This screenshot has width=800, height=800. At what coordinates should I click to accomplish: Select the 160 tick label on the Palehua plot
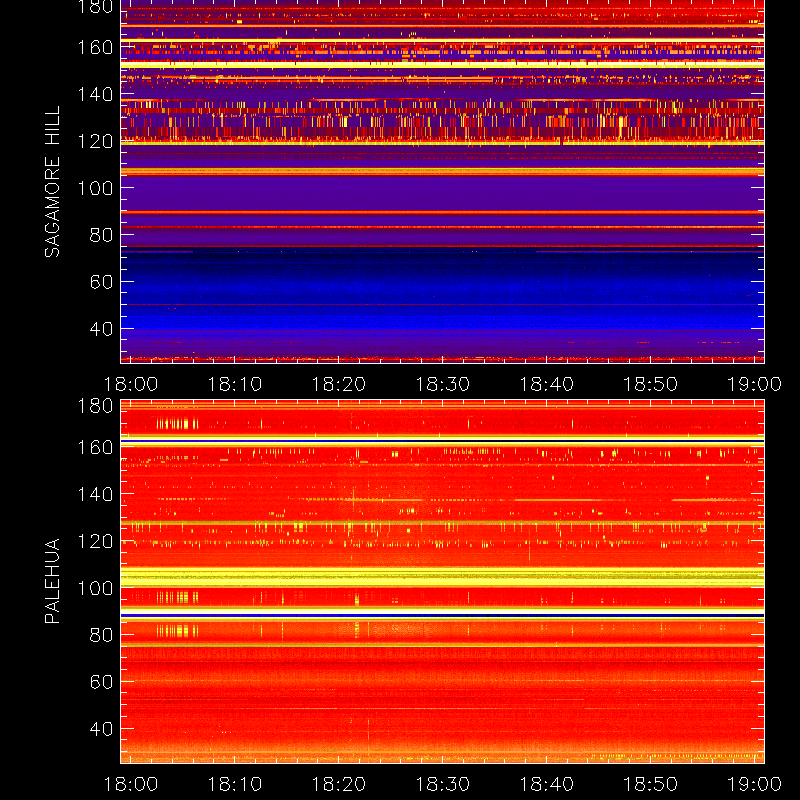pos(95,447)
